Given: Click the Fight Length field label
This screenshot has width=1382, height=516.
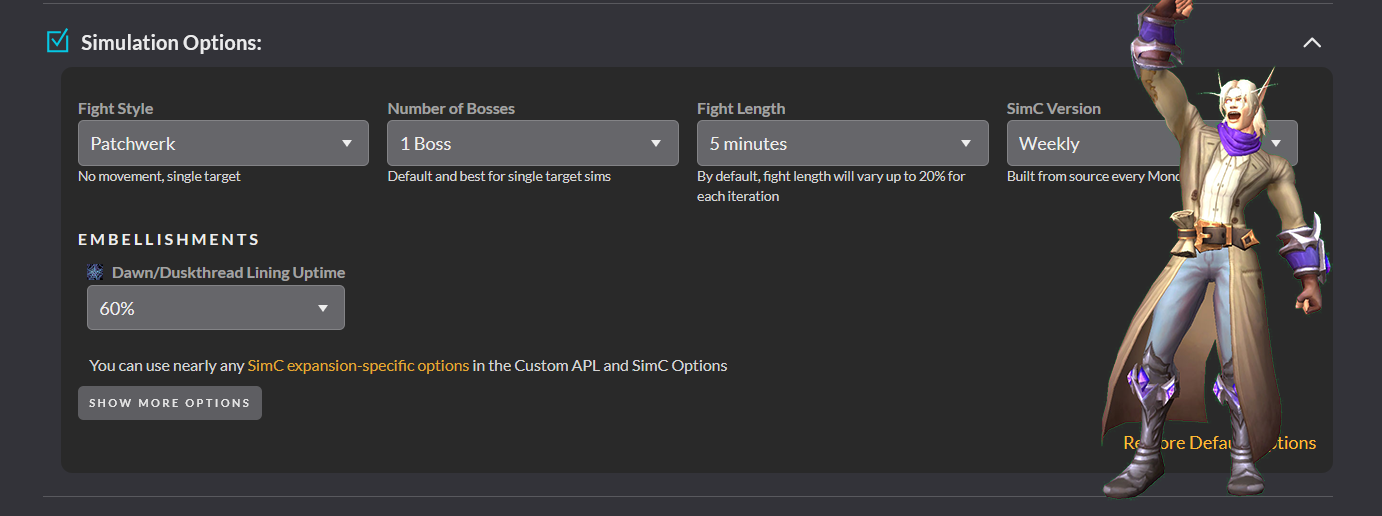Looking at the screenshot, I should point(741,108).
